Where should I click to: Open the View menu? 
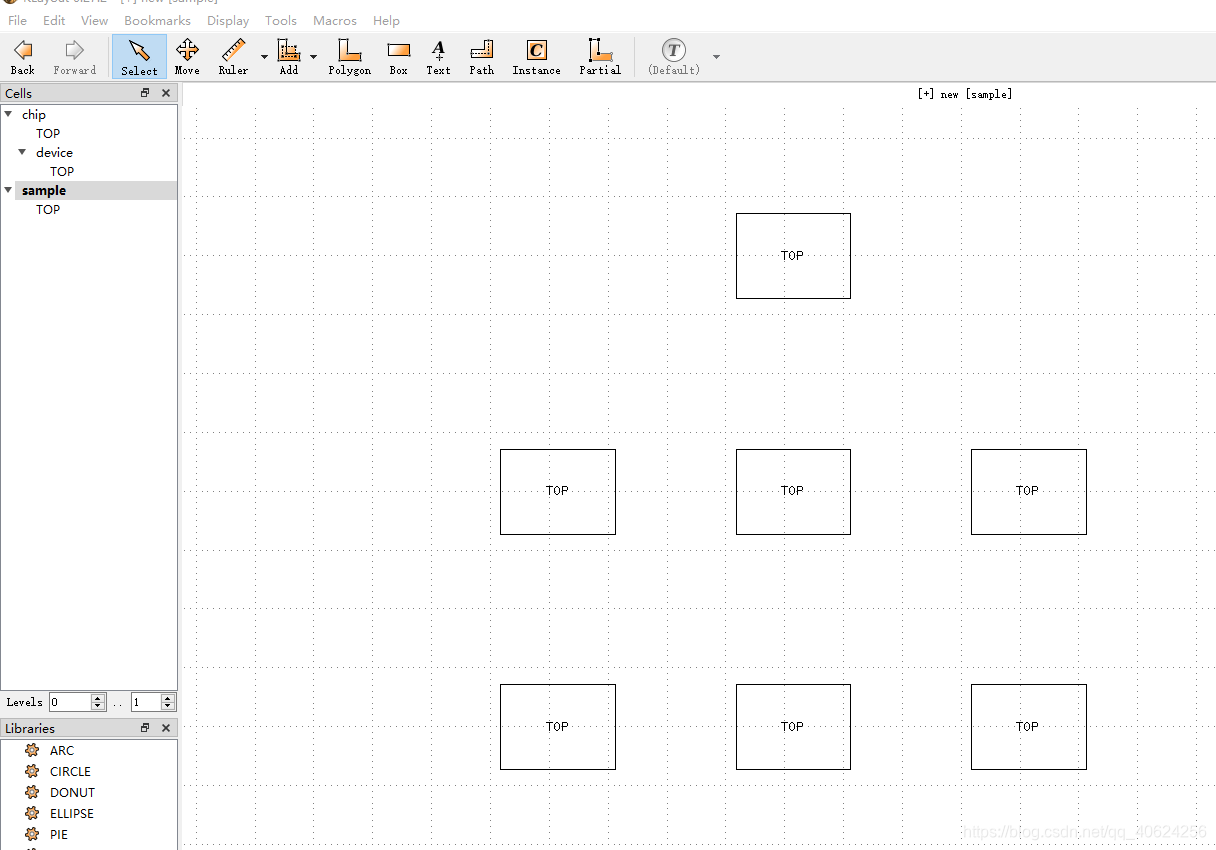[94, 20]
